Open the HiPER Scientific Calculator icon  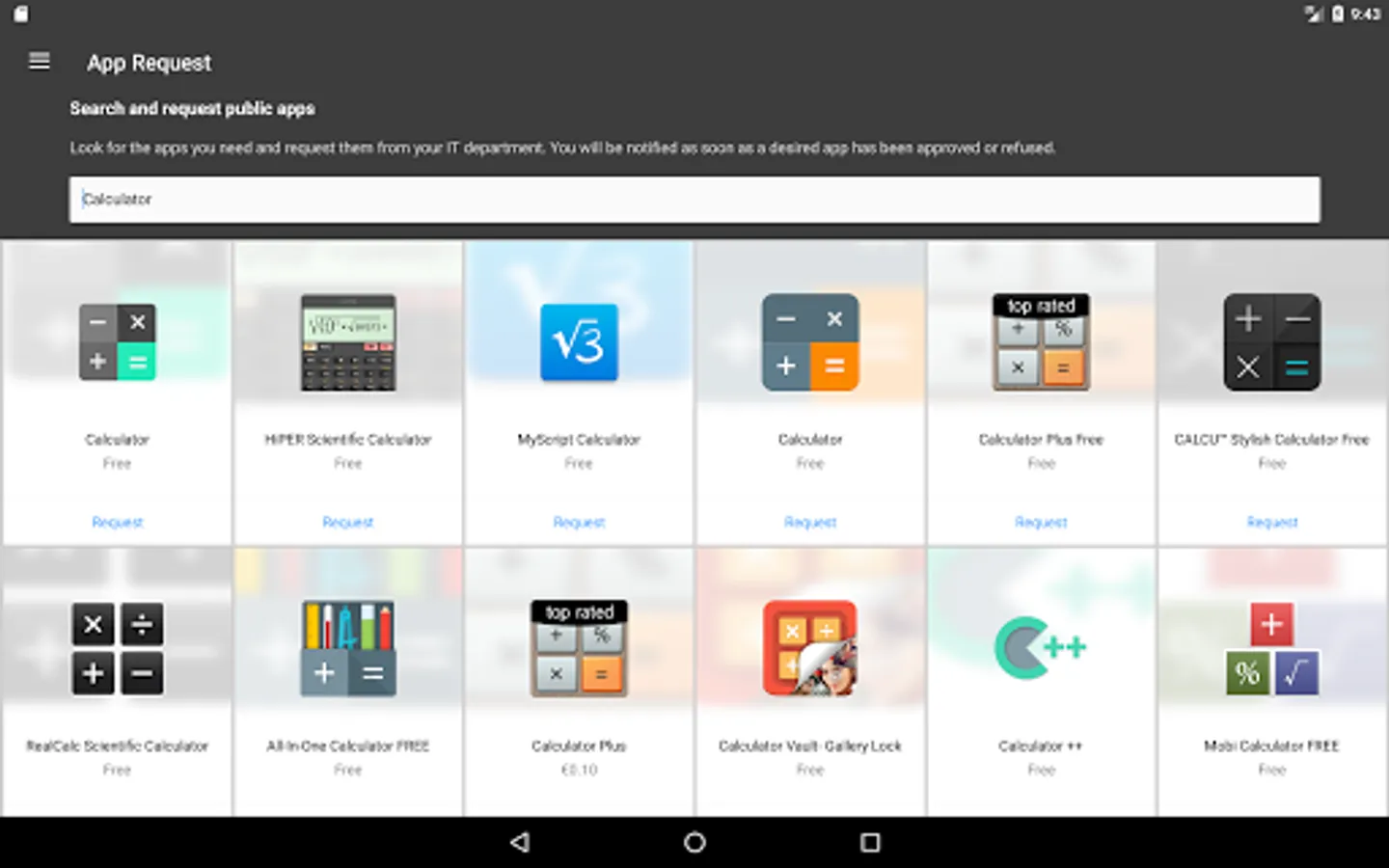click(348, 342)
